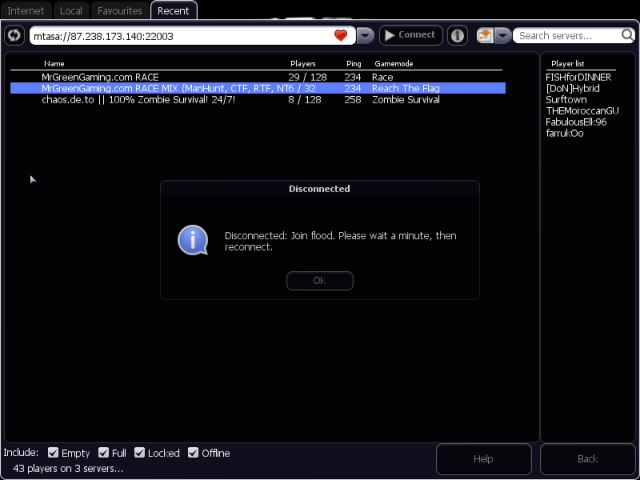Uncheck the Locked servers checkbox
This screenshot has height=480, width=640.
click(140, 453)
